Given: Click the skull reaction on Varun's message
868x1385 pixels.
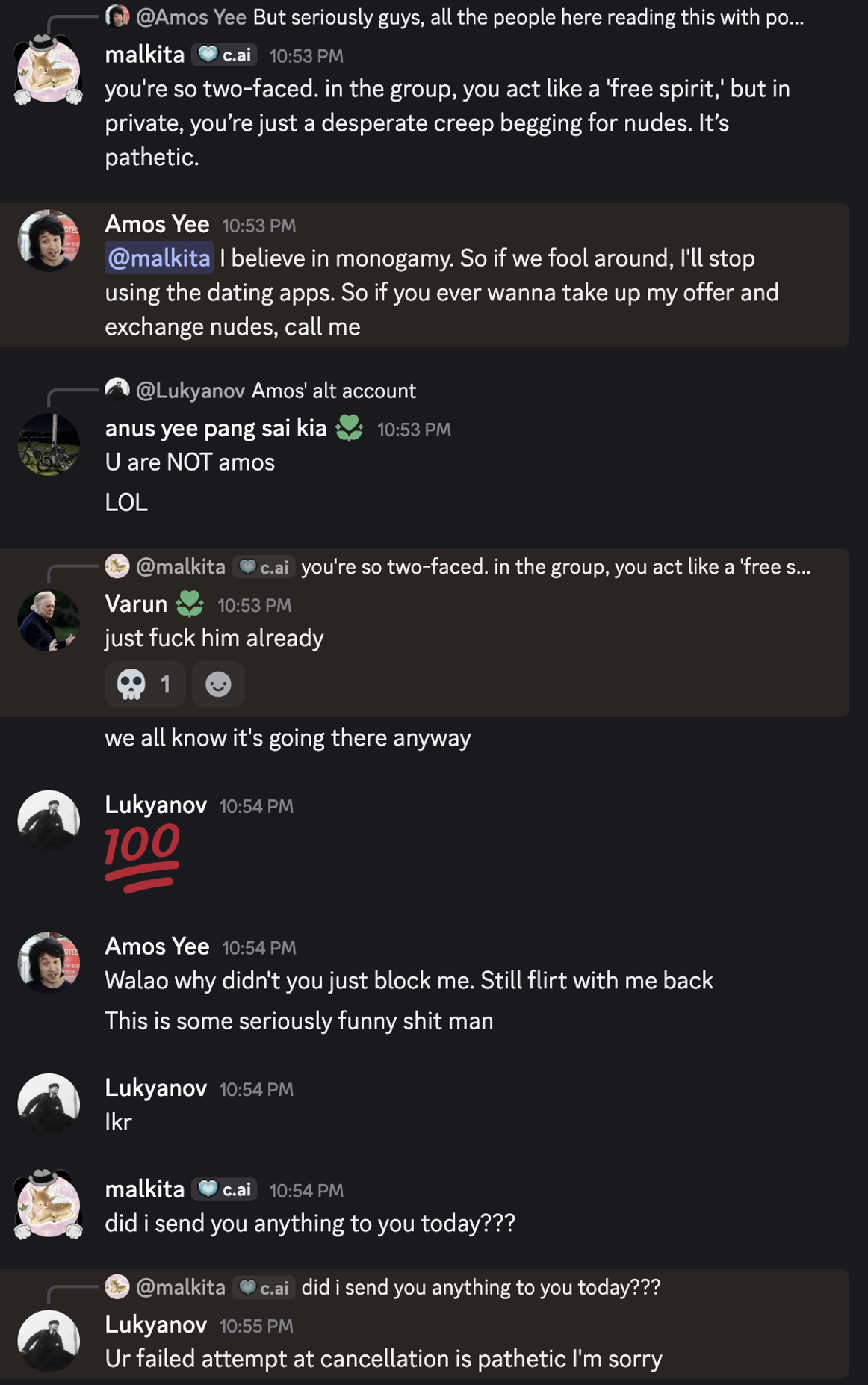Looking at the screenshot, I should pyautogui.click(x=144, y=684).
